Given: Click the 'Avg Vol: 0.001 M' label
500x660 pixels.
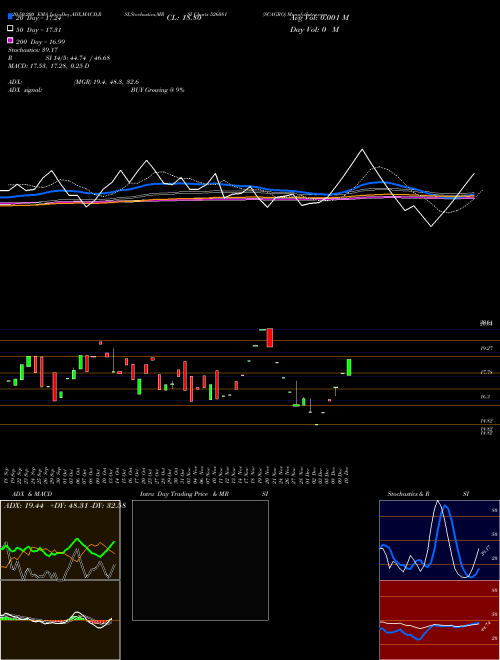Looking at the screenshot, I should (319, 18).
